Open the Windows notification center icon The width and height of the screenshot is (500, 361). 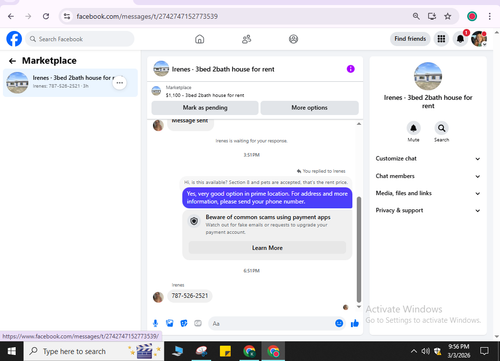tap(484, 351)
